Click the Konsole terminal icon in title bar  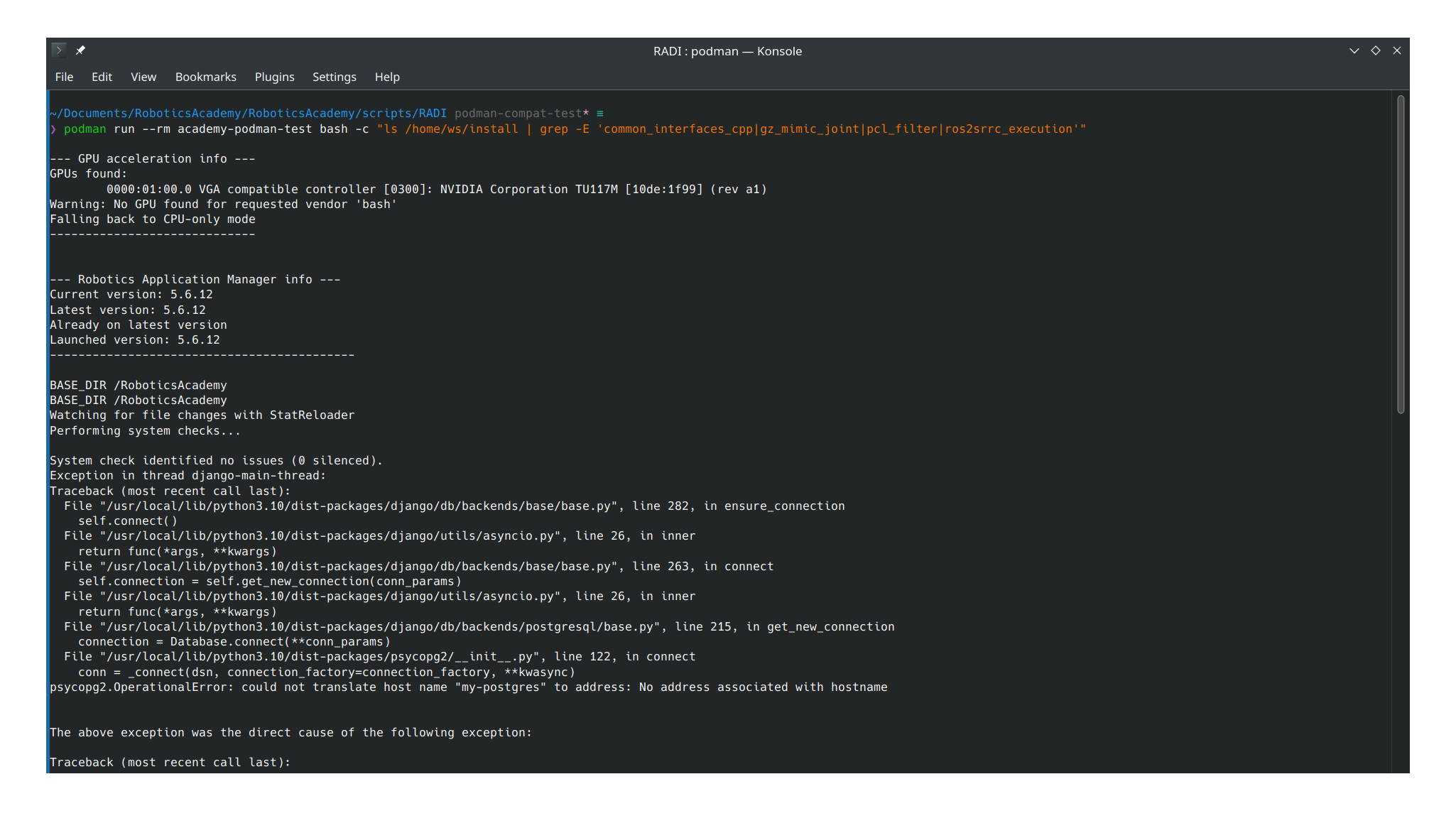tap(59, 50)
